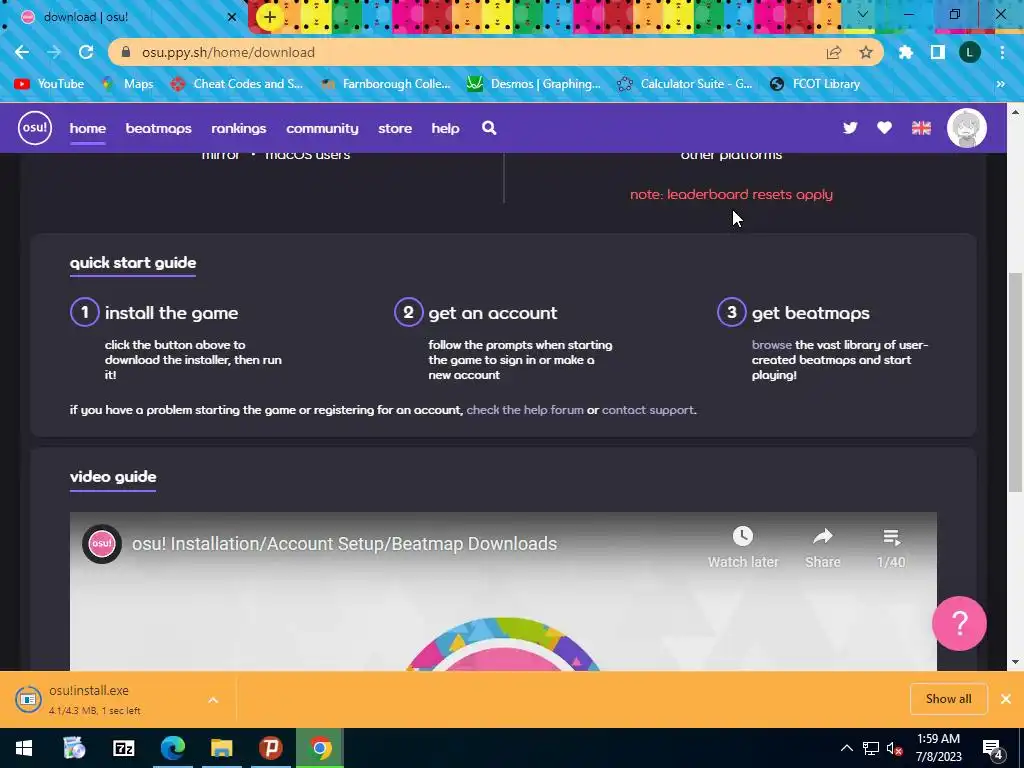The width and height of the screenshot is (1024, 768).
Task: Open the search magnifier icon
Action: coord(489,128)
